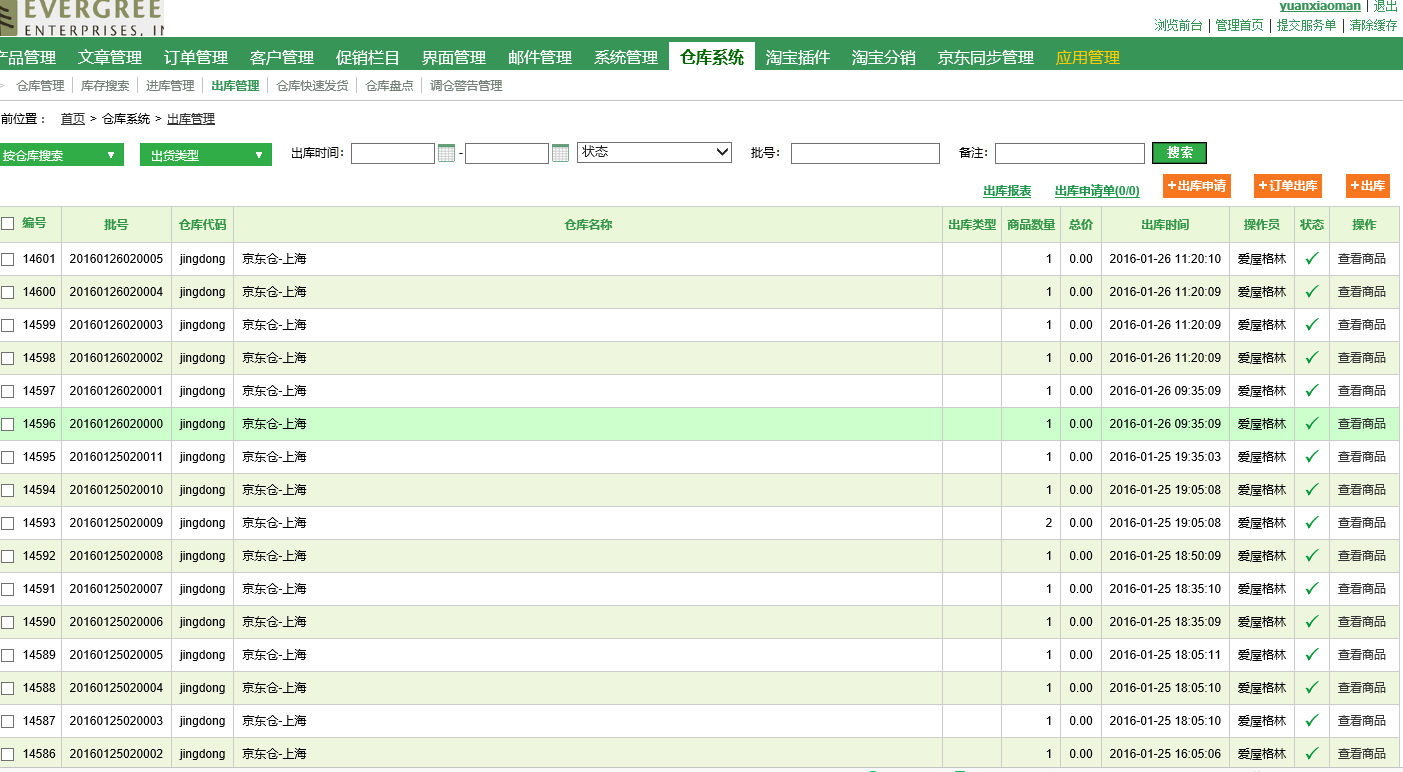Open the 淘宝插件 main tab

(x=798, y=57)
